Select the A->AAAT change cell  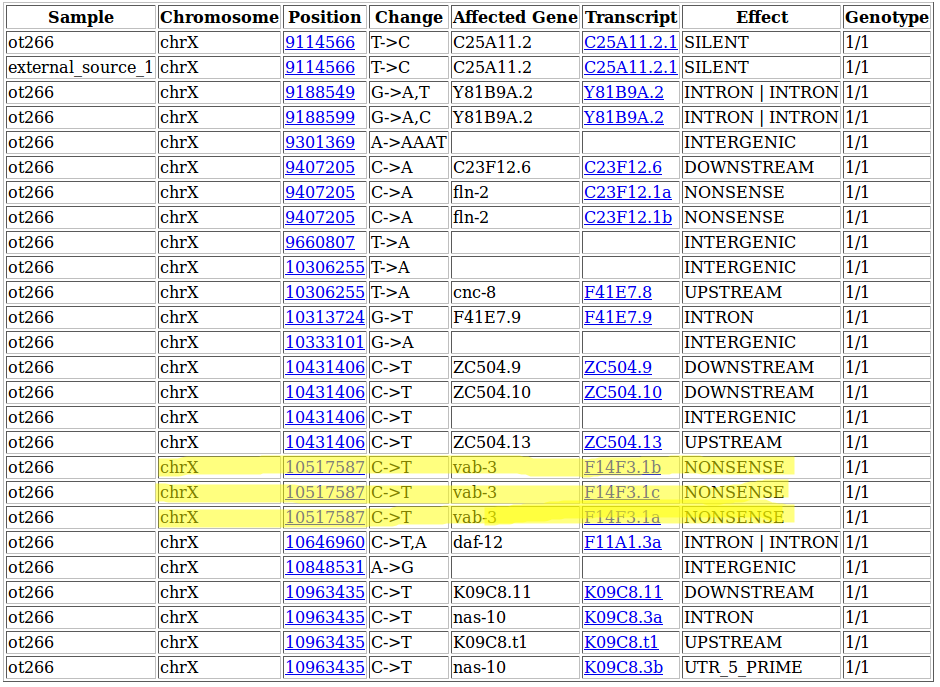coord(409,143)
